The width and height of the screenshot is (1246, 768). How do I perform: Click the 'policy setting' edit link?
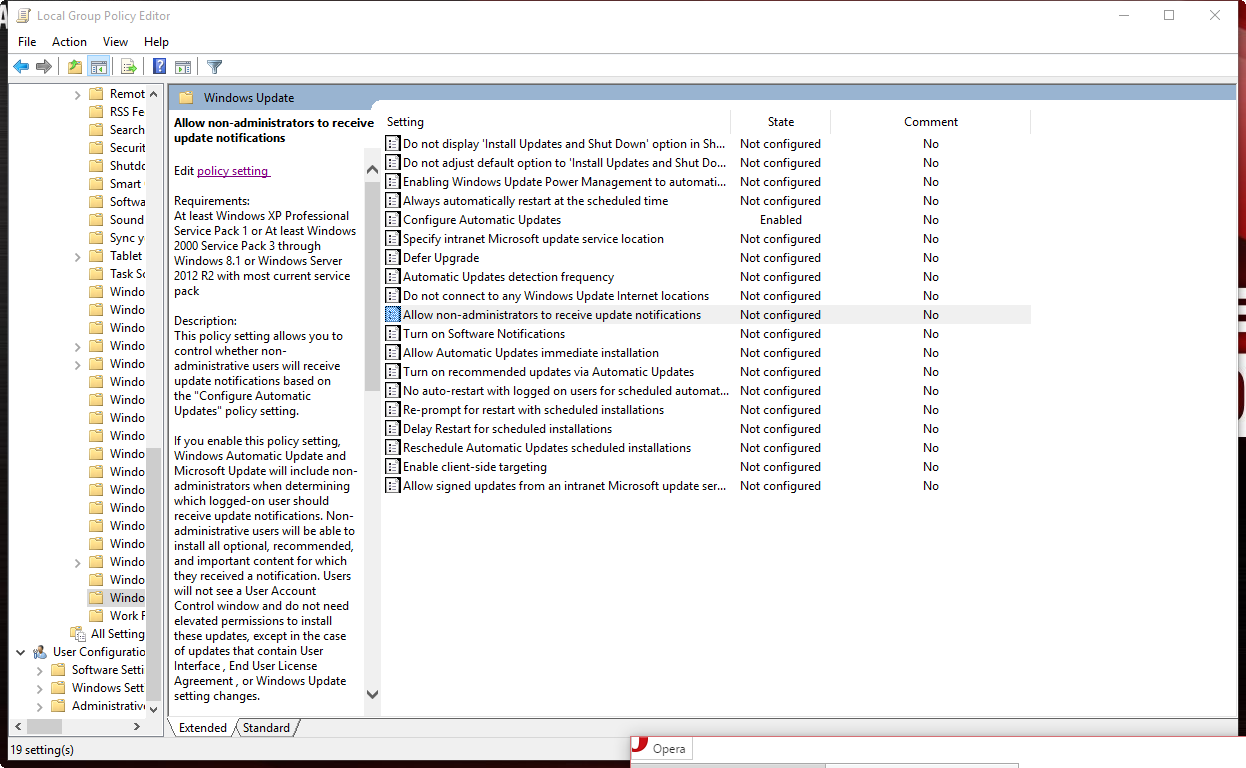(233, 171)
